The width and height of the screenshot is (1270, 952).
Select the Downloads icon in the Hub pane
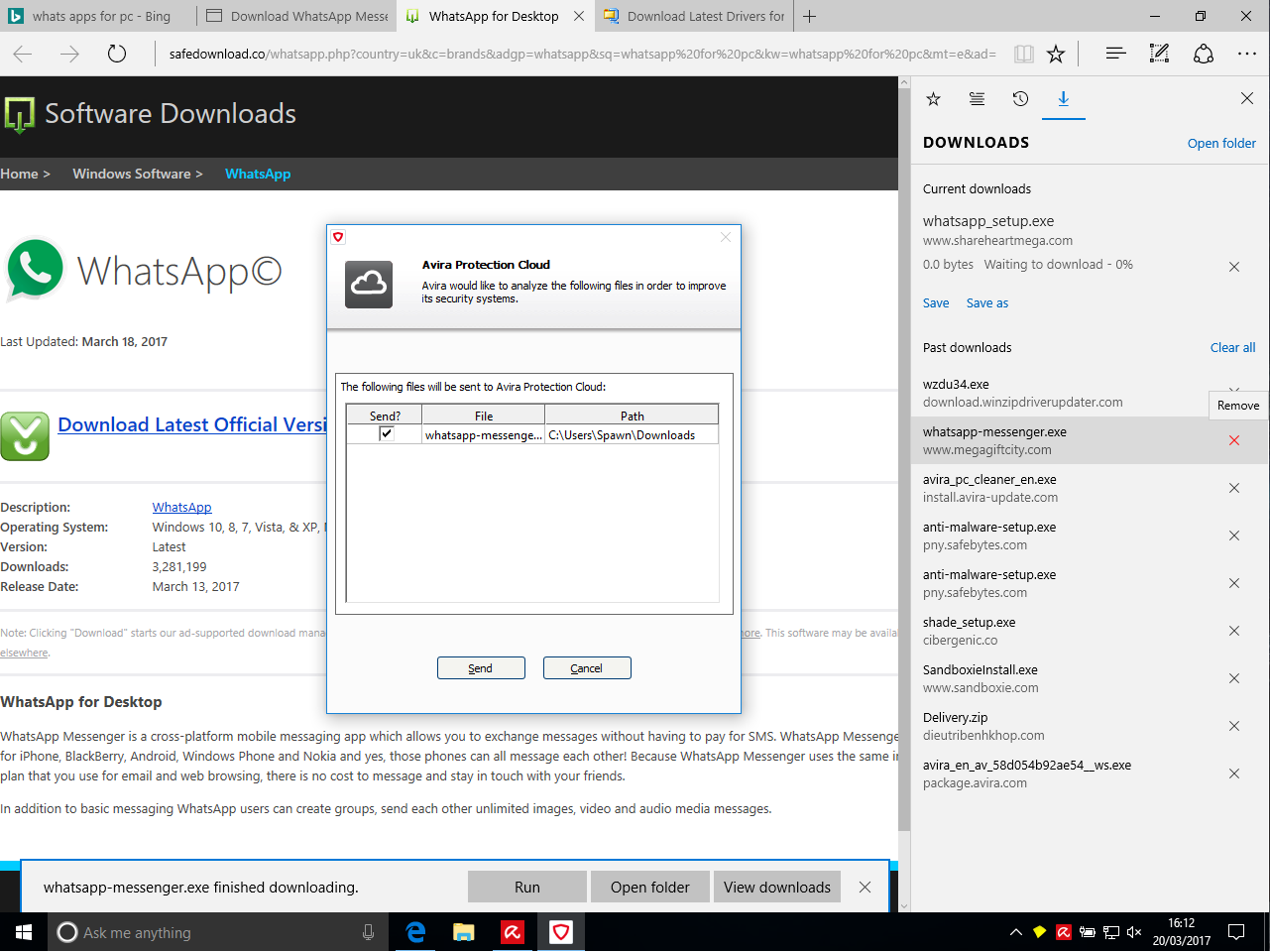(1063, 98)
